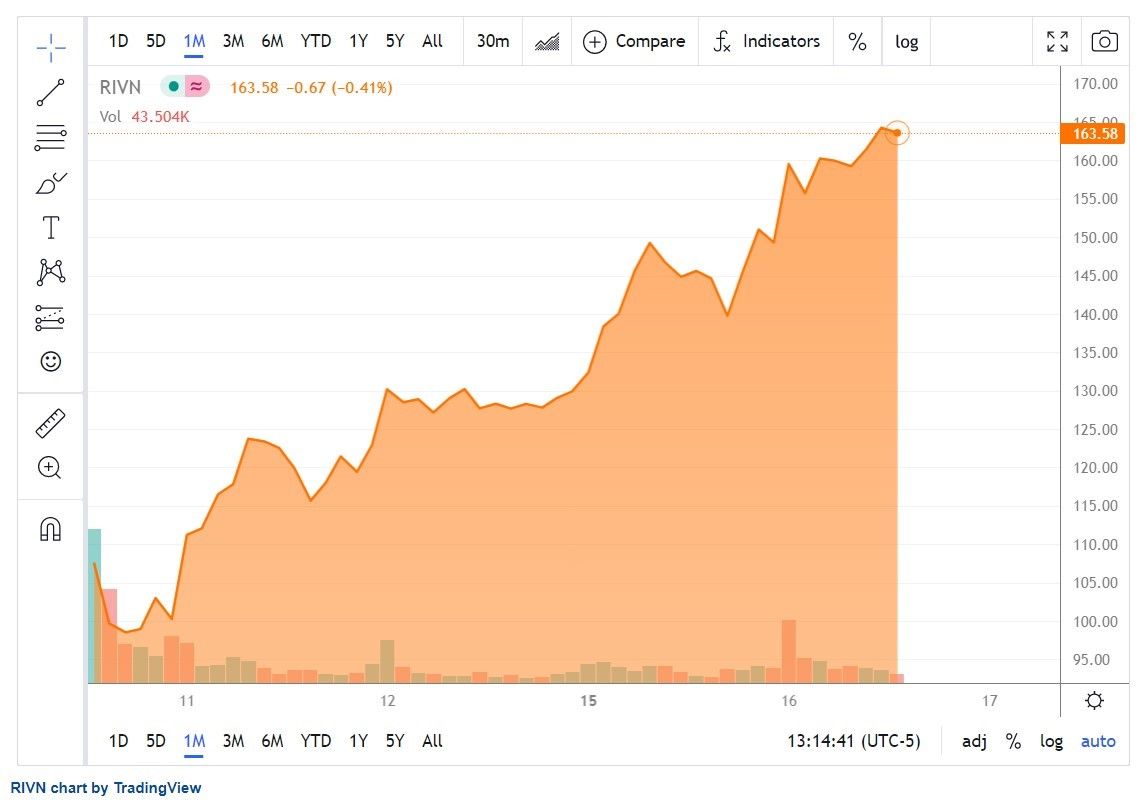Click the Compare button
This screenshot has height=800, width=1147.
tap(635, 41)
